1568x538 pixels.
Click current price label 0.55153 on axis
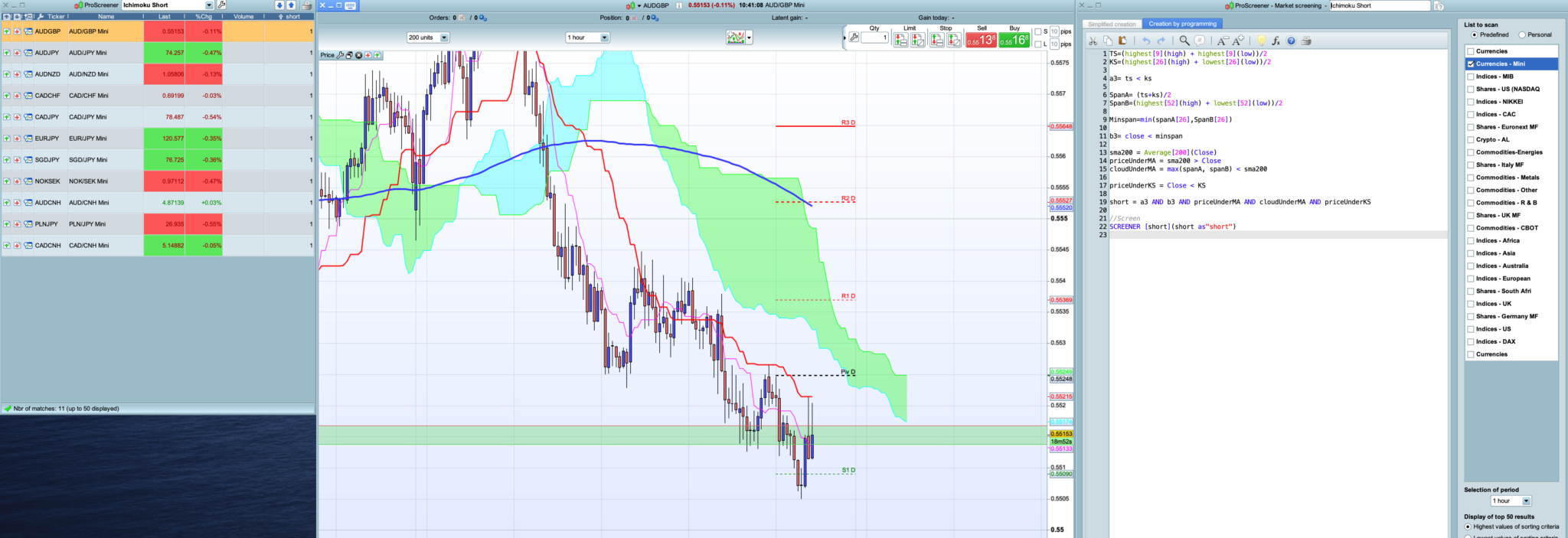tap(1061, 434)
